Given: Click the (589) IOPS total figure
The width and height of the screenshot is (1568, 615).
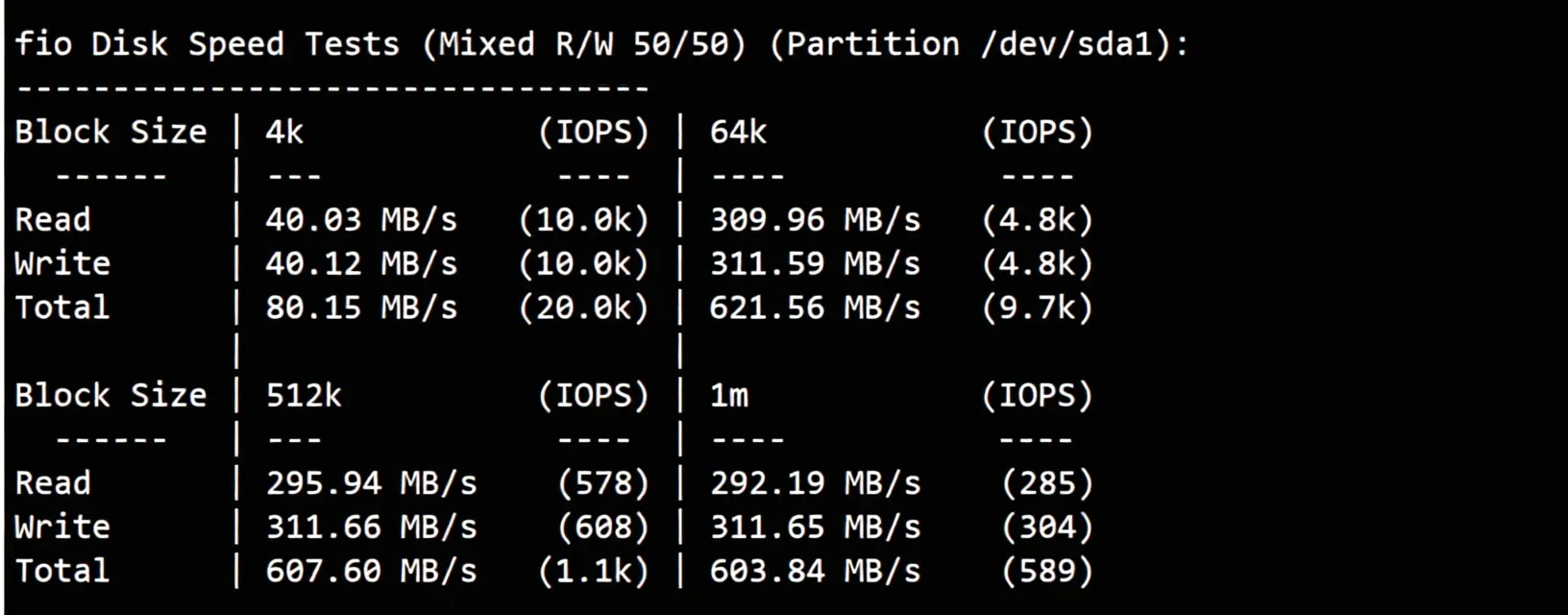Looking at the screenshot, I should click(1047, 571).
